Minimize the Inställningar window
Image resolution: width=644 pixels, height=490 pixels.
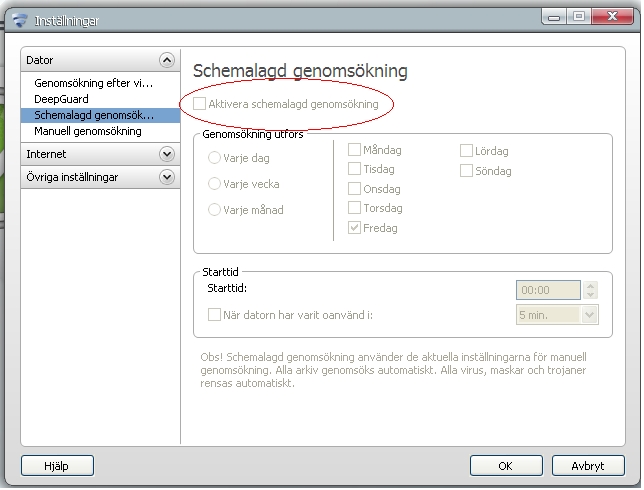click(554, 16)
